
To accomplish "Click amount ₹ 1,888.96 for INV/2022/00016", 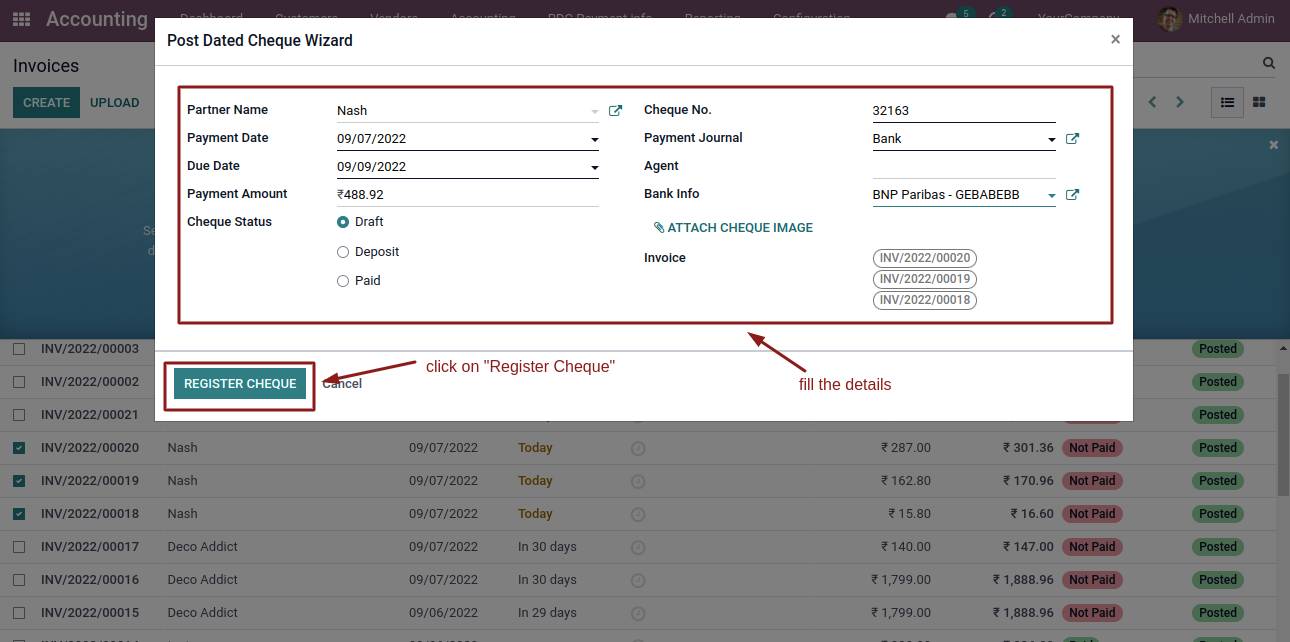I will point(1022,580).
